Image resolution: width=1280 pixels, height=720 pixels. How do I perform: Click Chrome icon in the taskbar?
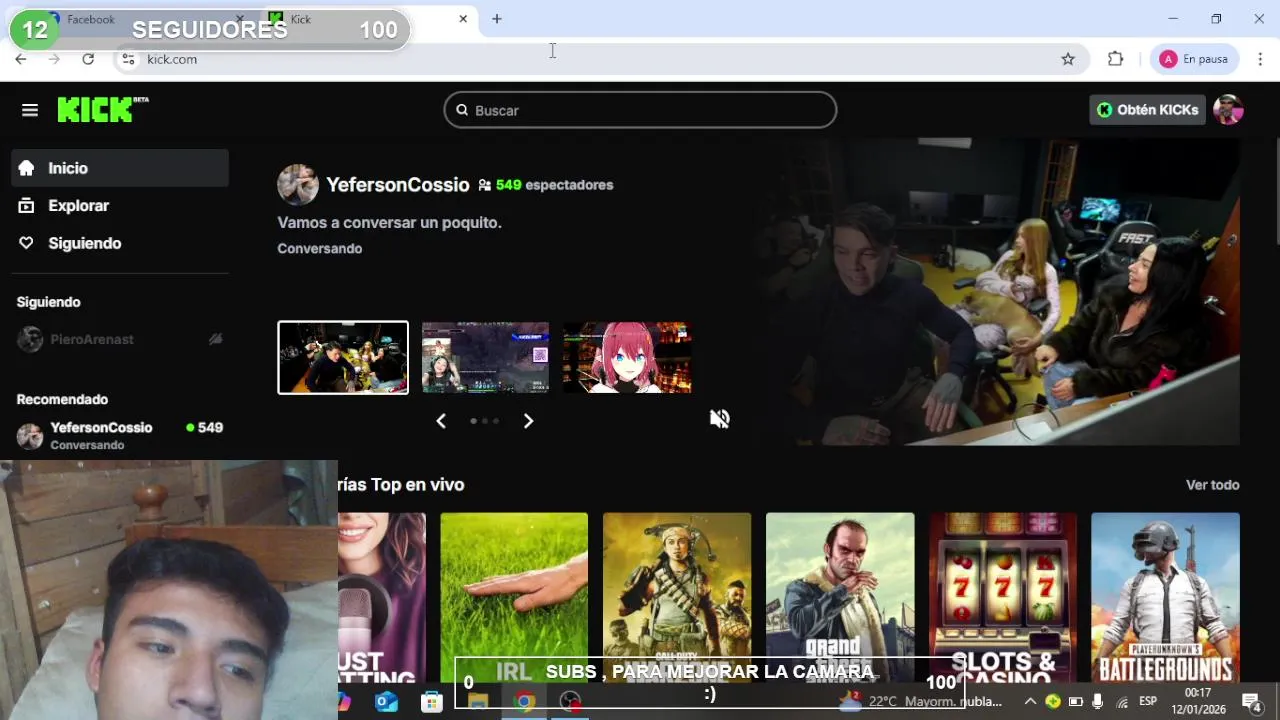524,702
